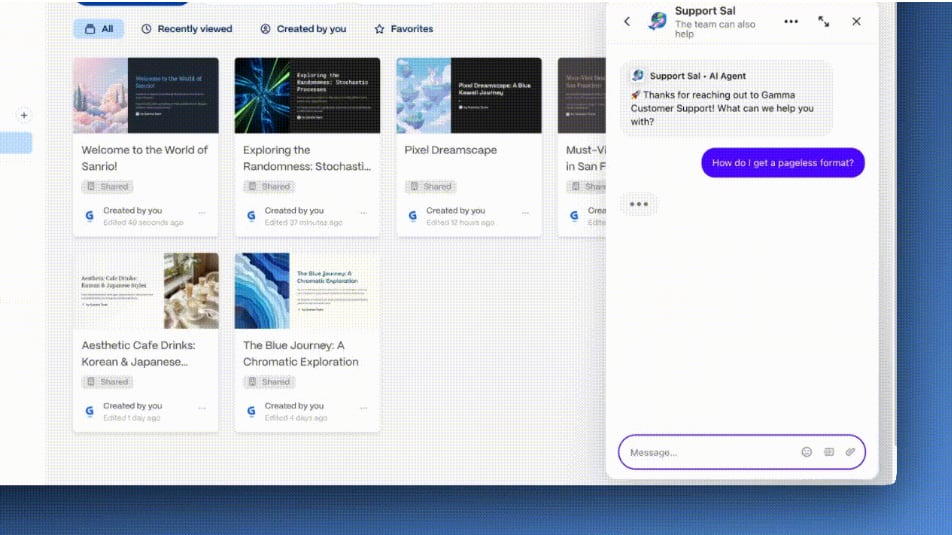The height and width of the screenshot is (535, 952).
Task: Select the All filter tab
Action: click(99, 29)
